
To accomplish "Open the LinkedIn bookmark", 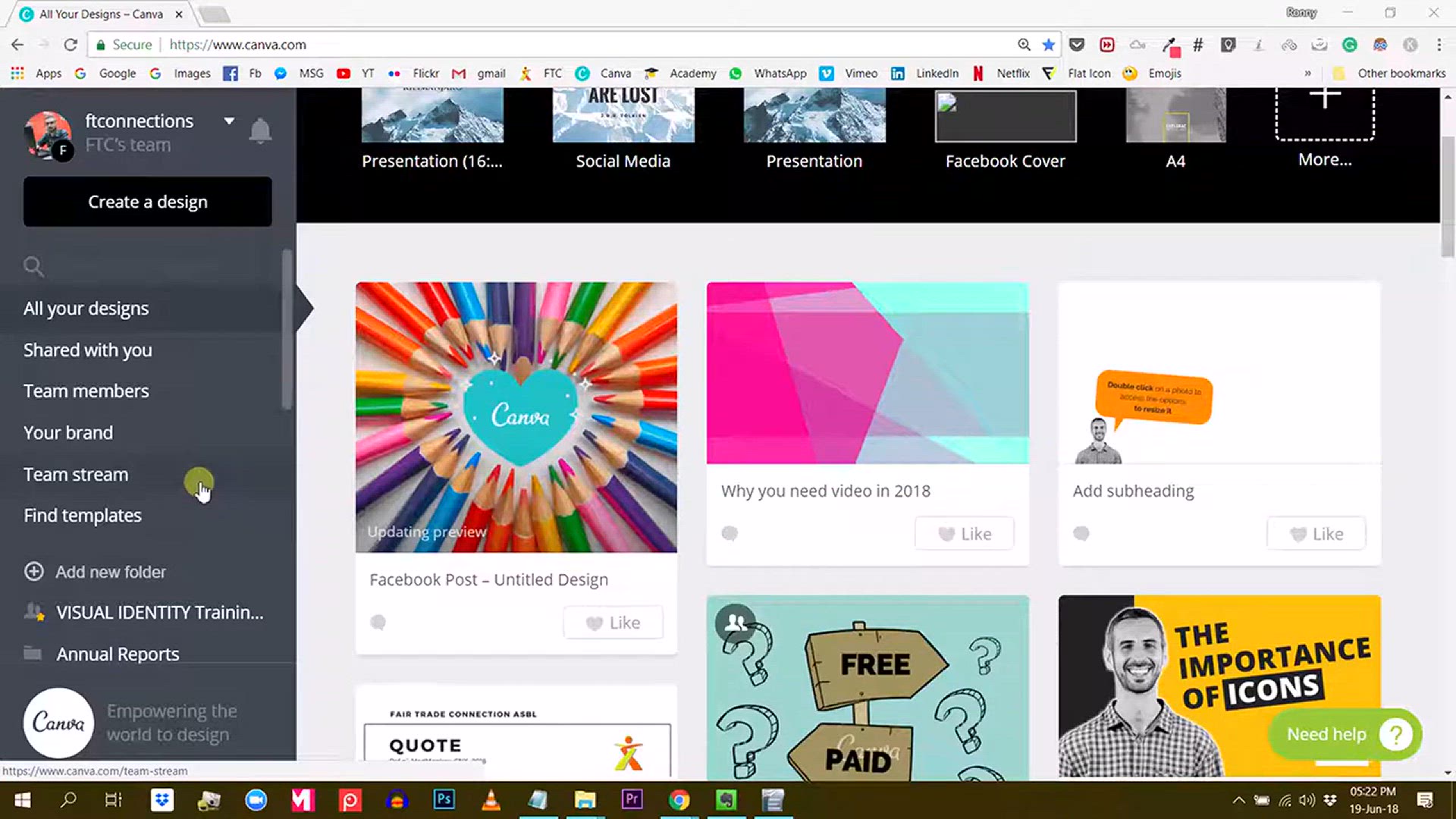I will coord(924,74).
